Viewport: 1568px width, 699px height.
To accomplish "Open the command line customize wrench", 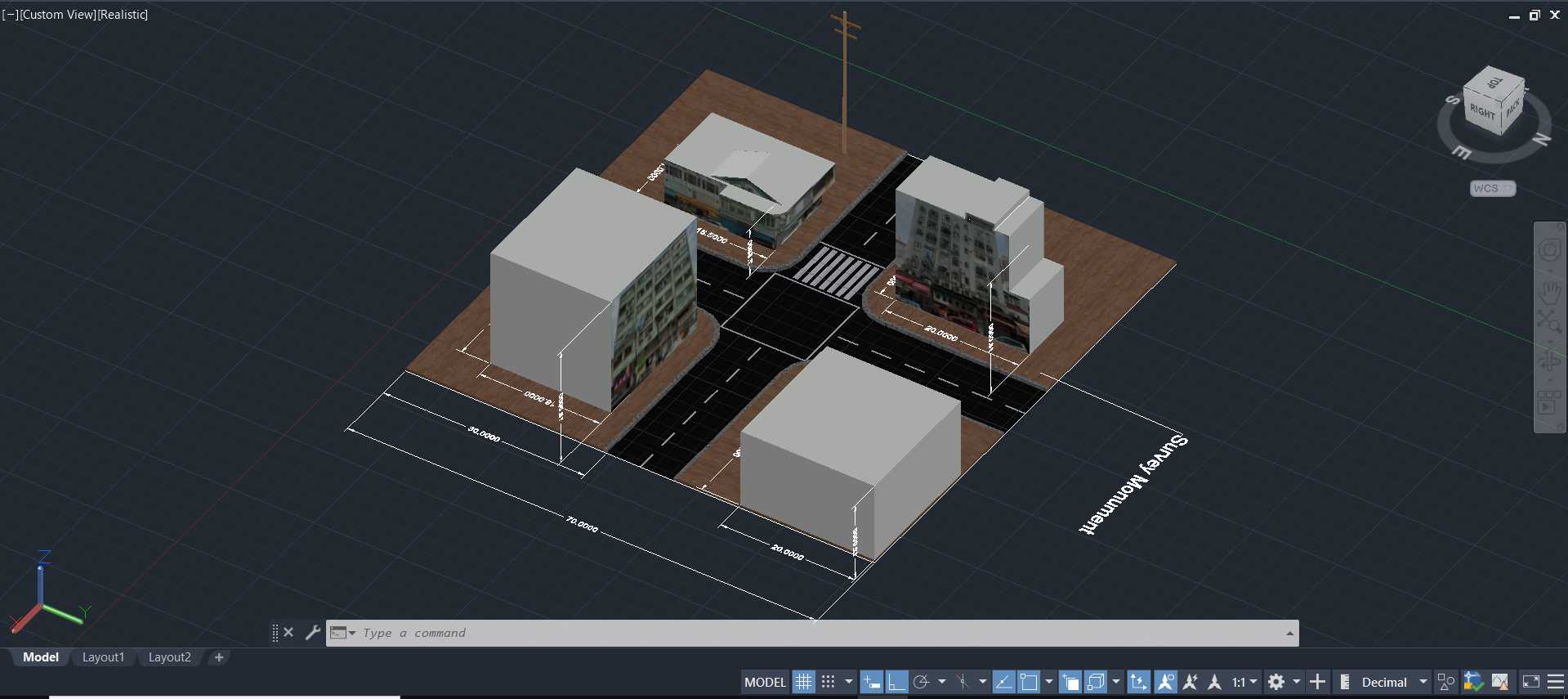I will click(312, 632).
